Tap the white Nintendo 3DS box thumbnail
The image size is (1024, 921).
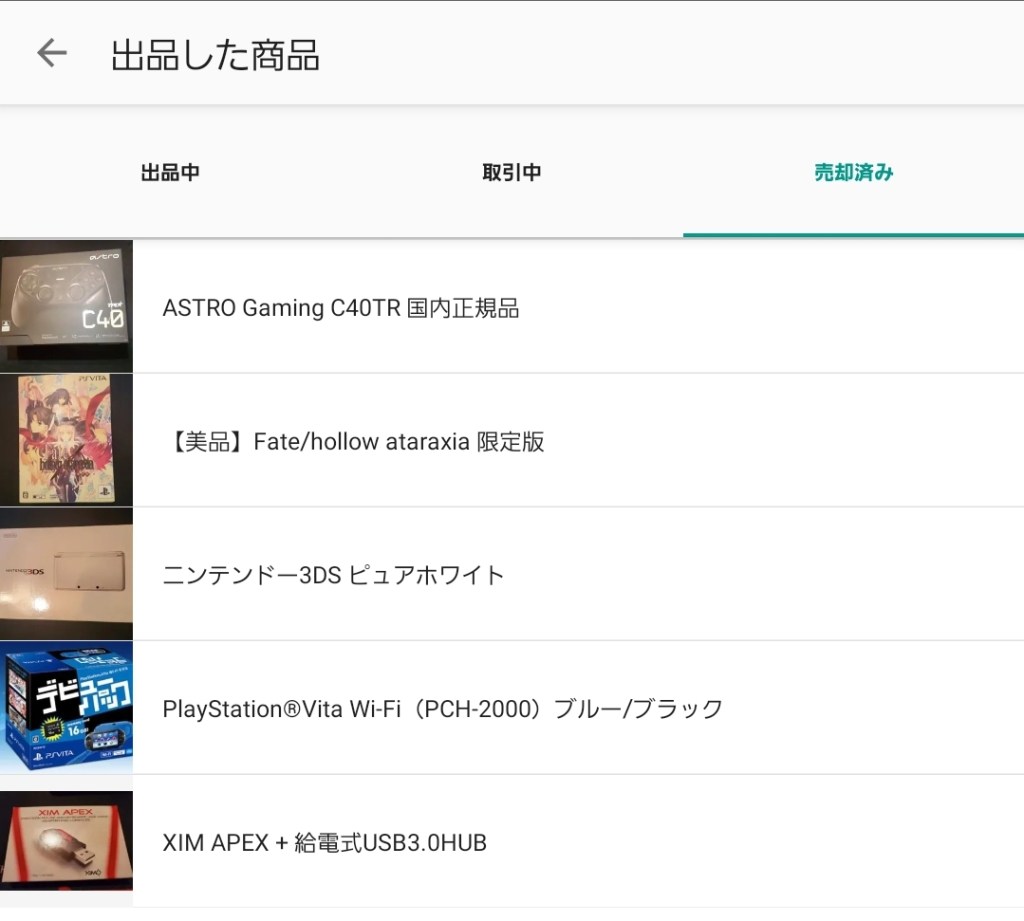tap(66, 574)
